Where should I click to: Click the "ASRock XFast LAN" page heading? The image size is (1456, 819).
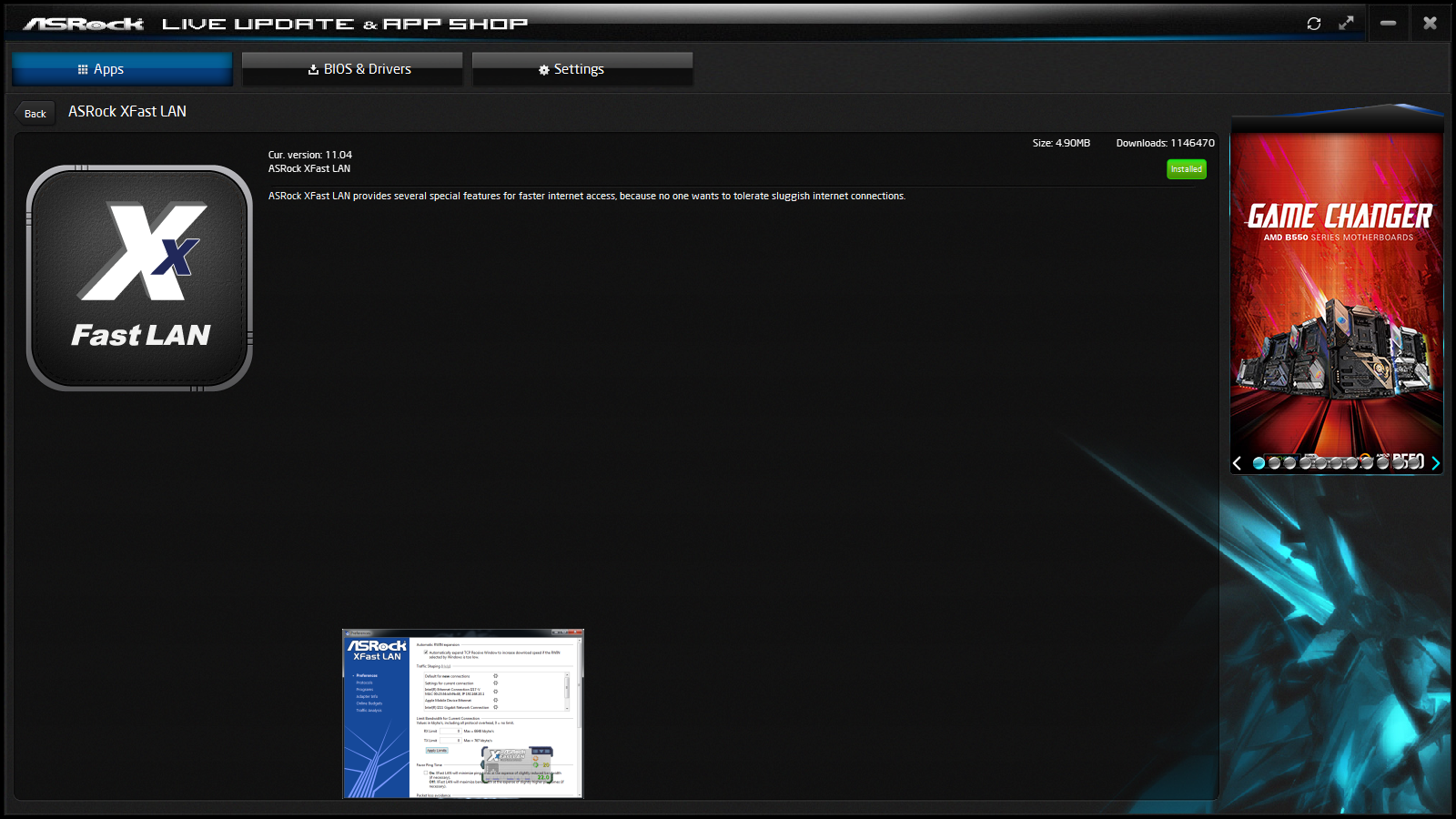point(127,111)
